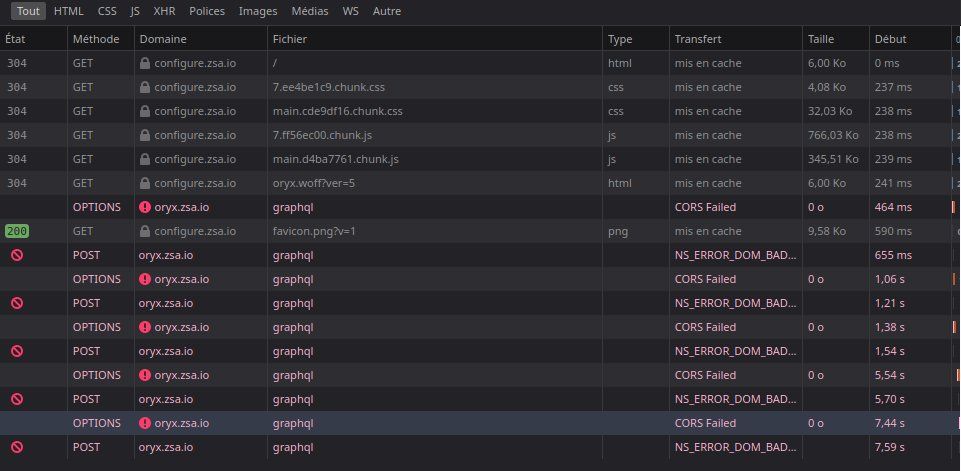This screenshot has height=471, width=961.
Task: Sort requests by Début column
Action: pos(890,39)
